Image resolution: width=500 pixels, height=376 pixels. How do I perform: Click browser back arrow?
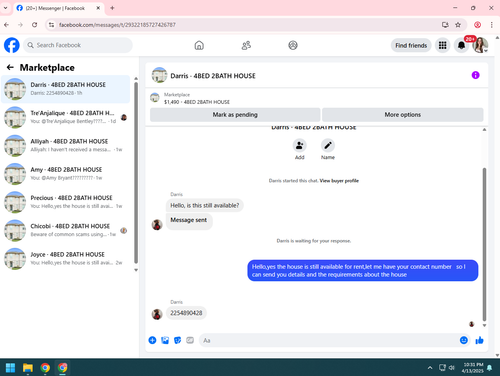7,25
